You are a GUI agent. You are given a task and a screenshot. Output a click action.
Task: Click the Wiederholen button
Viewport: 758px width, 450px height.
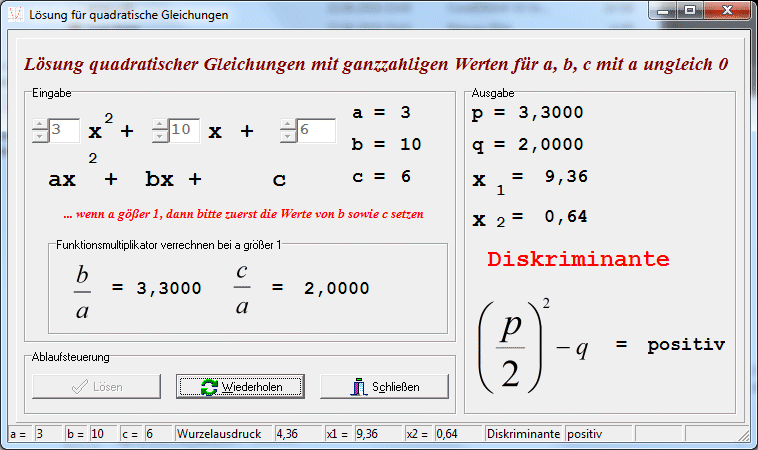click(x=240, y=386)
